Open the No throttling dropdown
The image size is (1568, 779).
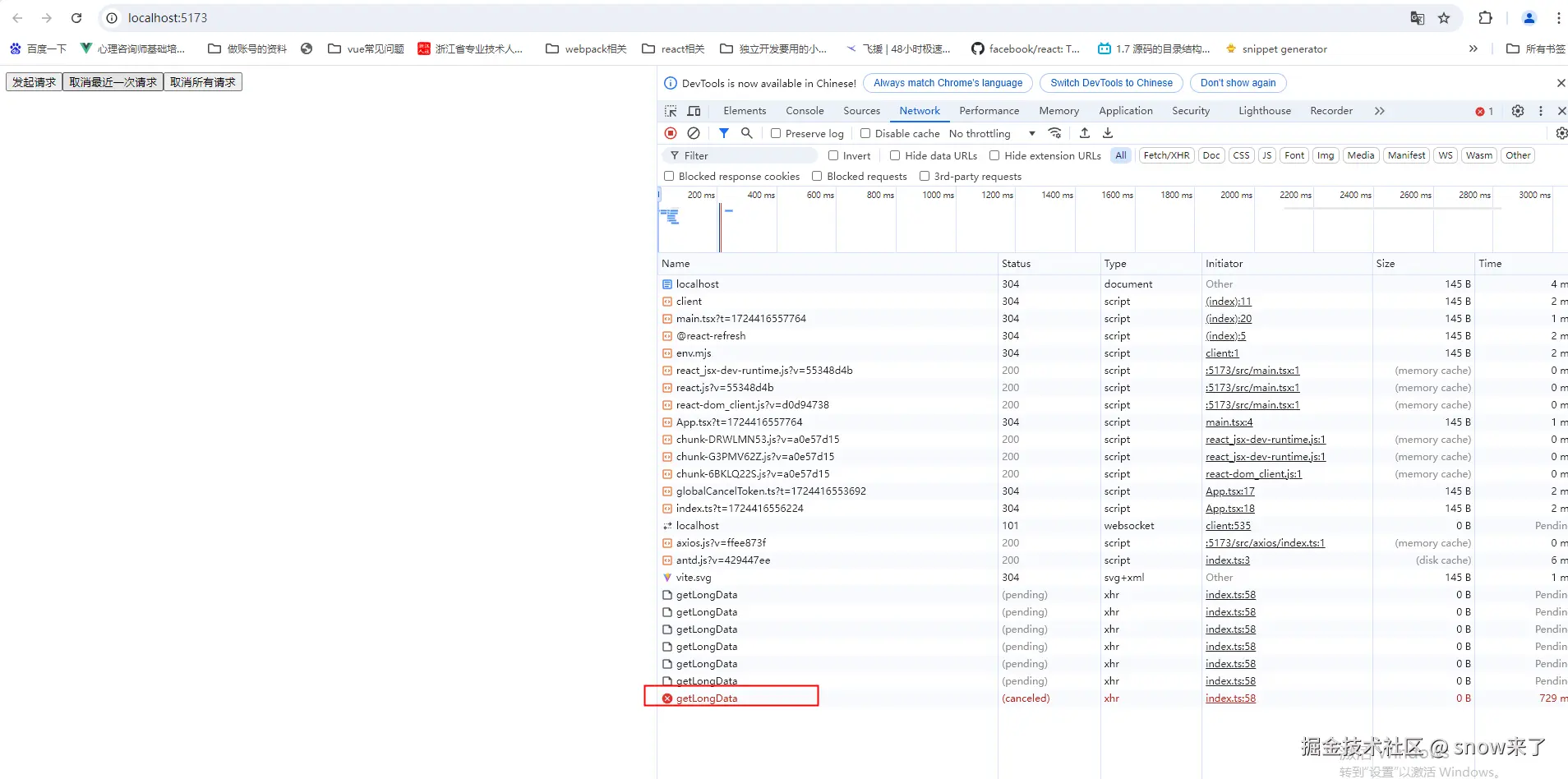(x=992, y=133)
